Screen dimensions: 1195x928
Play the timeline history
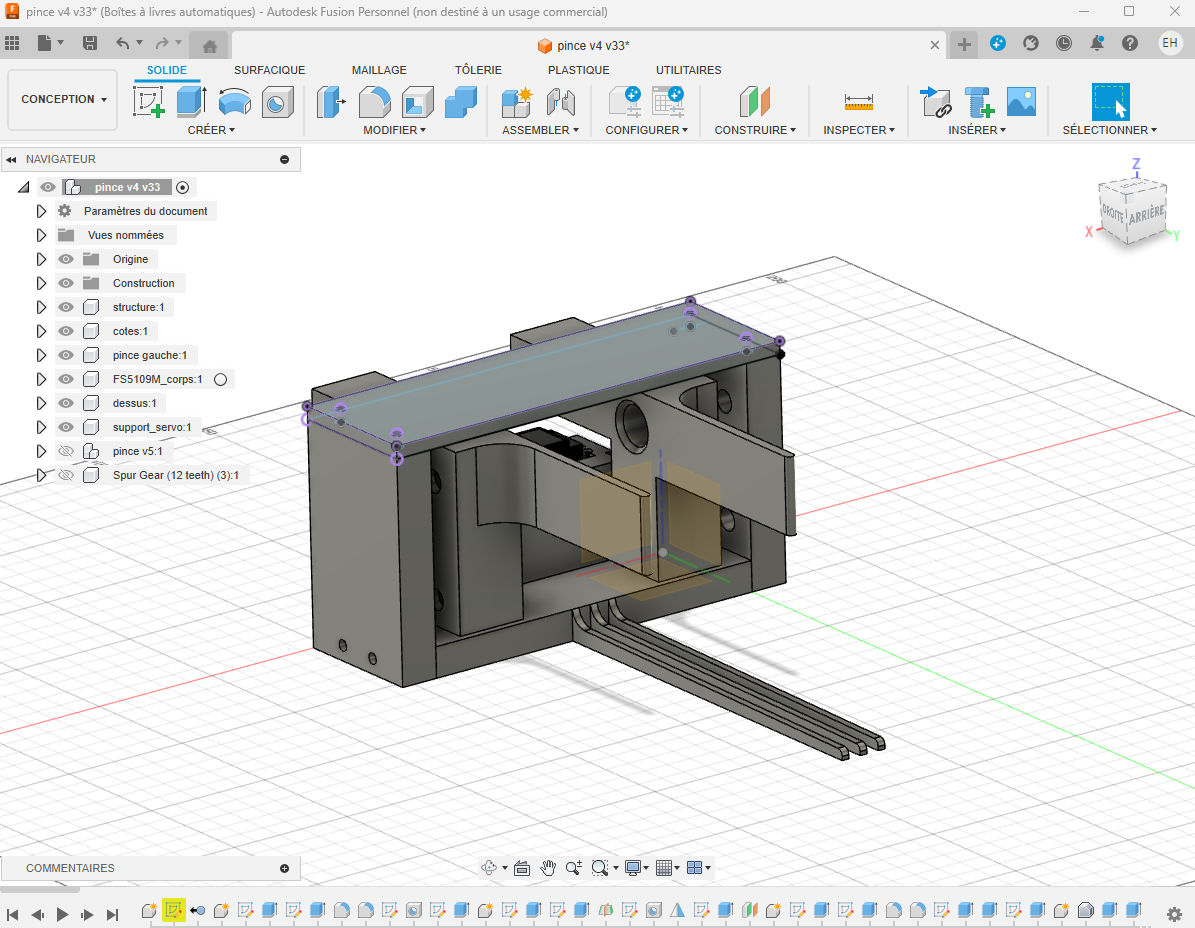[x=62, y=914]
